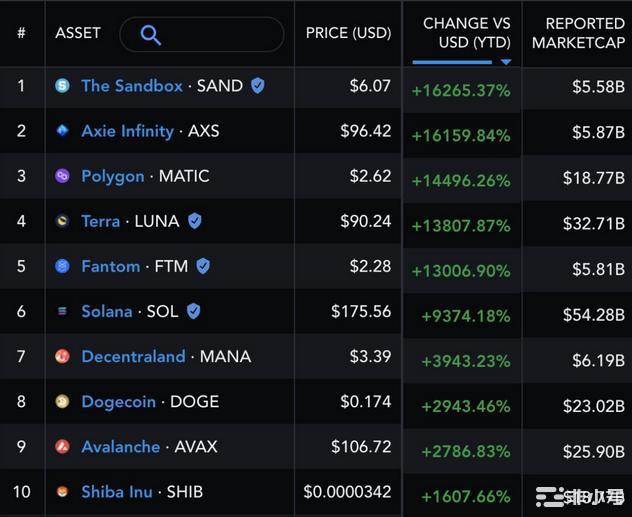Click the Fantom coin logo icon

tap(62, 266)
